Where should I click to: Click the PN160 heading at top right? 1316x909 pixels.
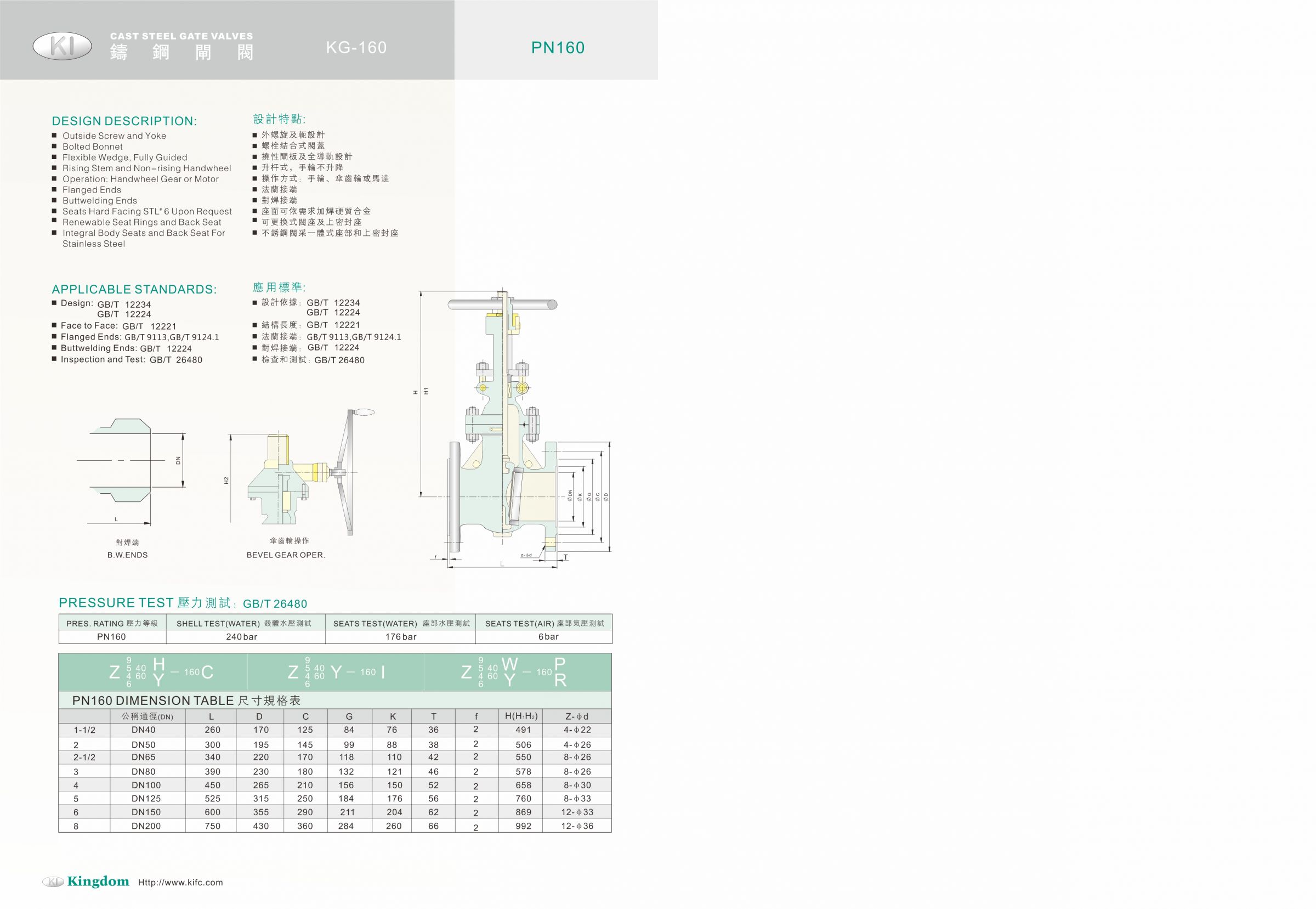tap(558, 47)
